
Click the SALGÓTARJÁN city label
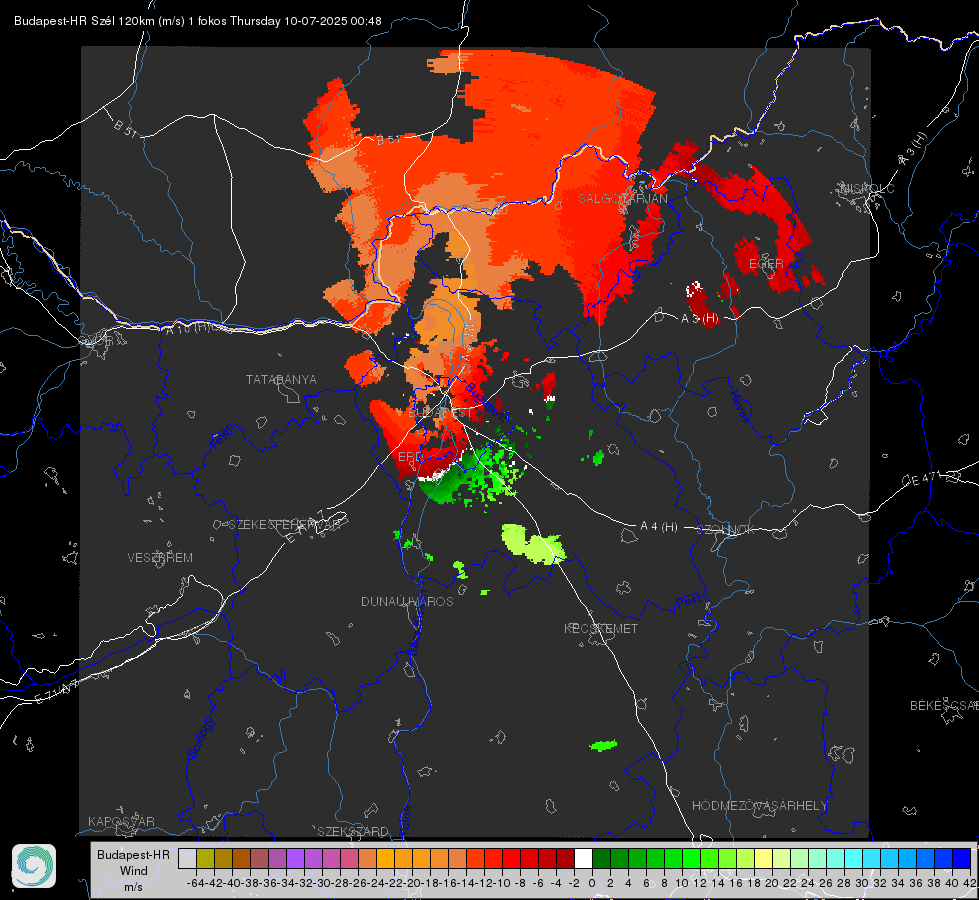pyautogui.click(x=622, y=199)
